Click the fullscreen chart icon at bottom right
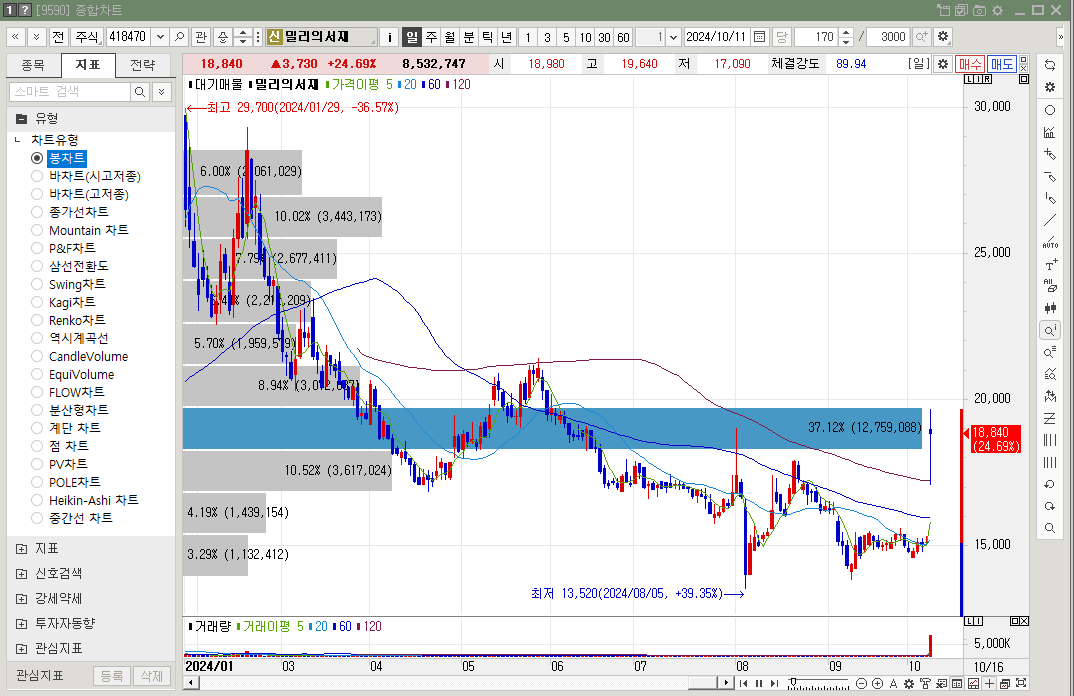 [1021, 684]
